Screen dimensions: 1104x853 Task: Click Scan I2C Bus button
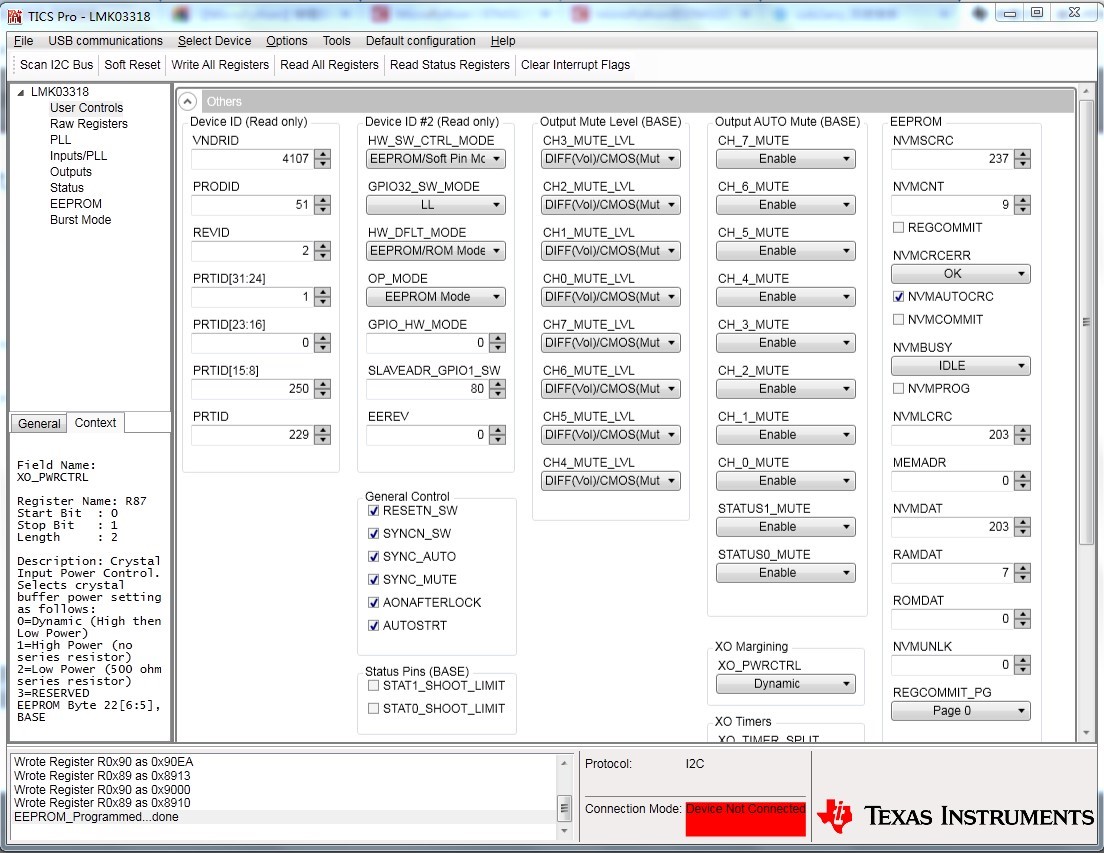coord(56,65)
